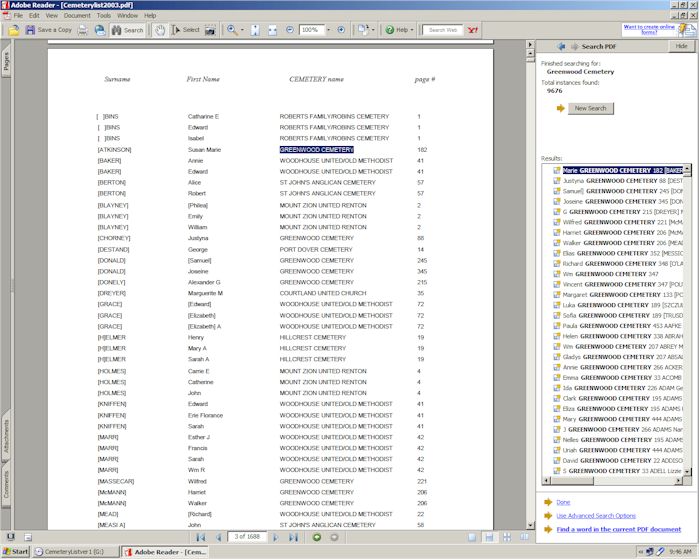This screenshot has width=700, height=560.
Task: Choose the Zoom In magnifier tool
Action: point(232,30)
